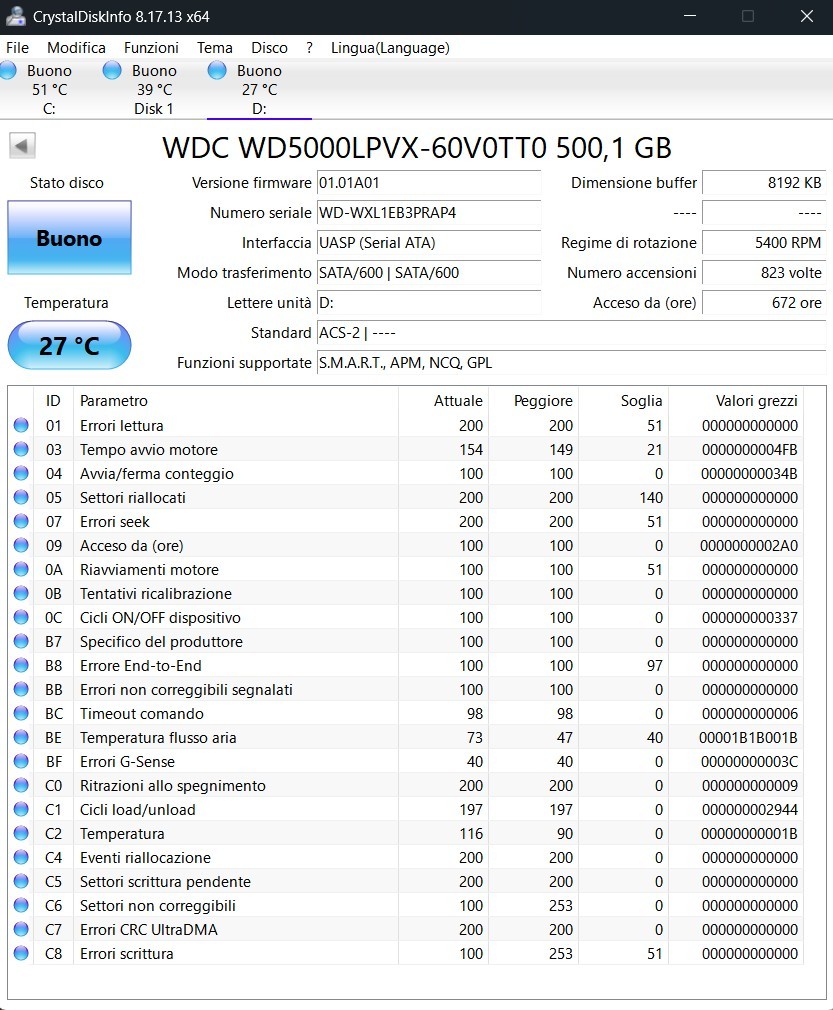Open the ? help menu
This screenshot has width=833, height=1010.
[310, 48]
